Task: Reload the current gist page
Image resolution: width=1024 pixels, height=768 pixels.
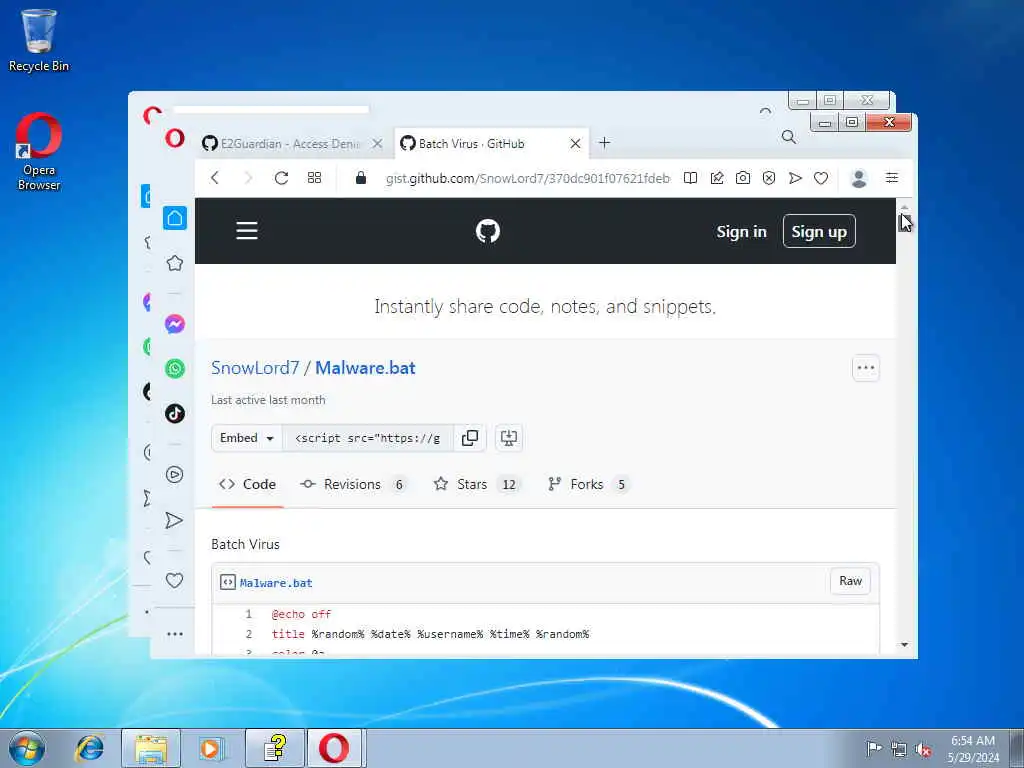Action: (x=281, y=178)
